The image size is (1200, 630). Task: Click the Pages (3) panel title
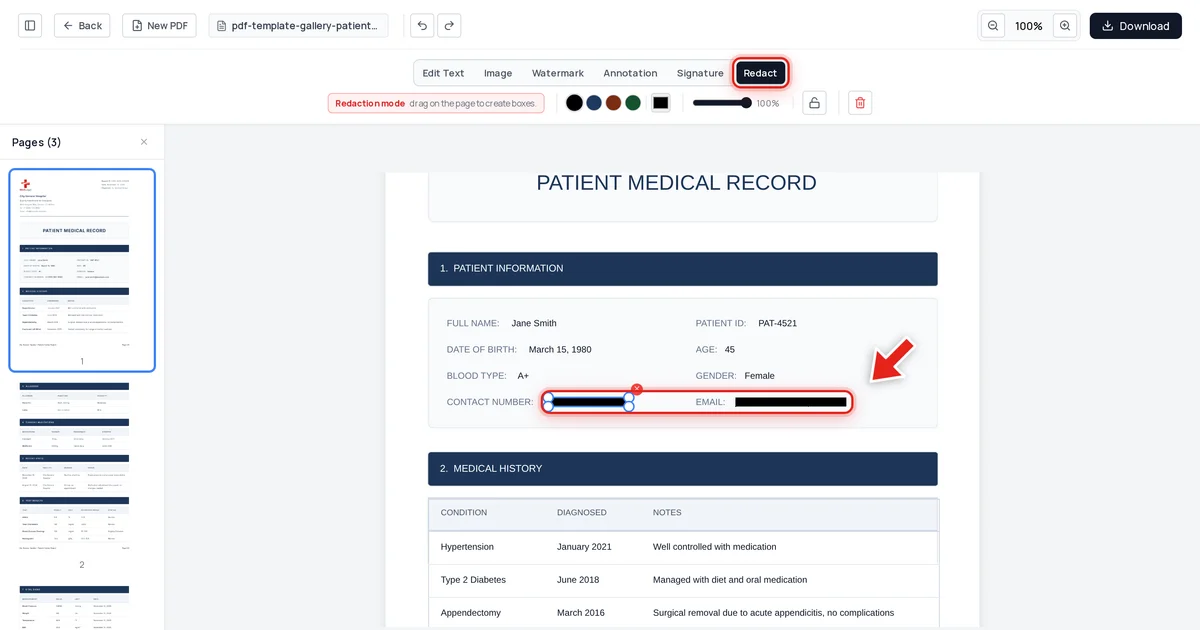[36, 142]
